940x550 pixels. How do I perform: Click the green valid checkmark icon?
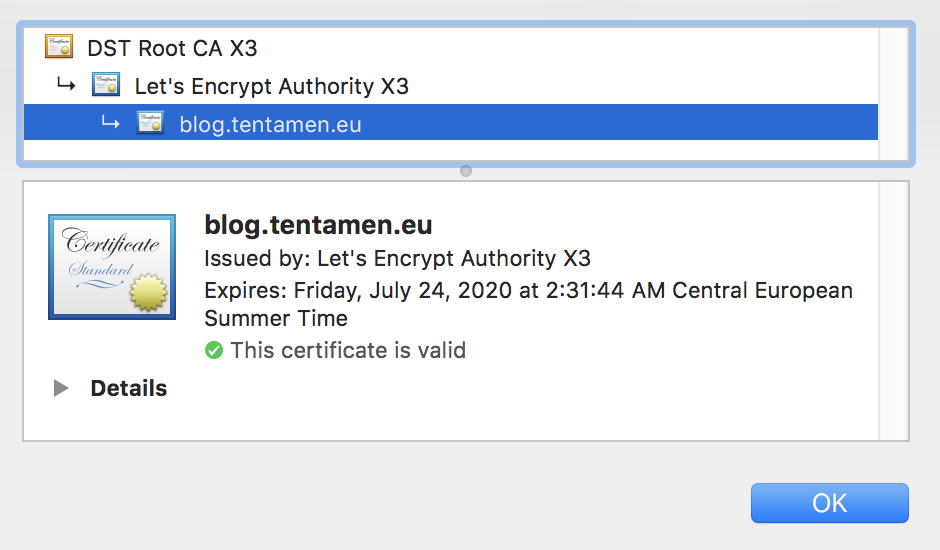tap(213, 350)
